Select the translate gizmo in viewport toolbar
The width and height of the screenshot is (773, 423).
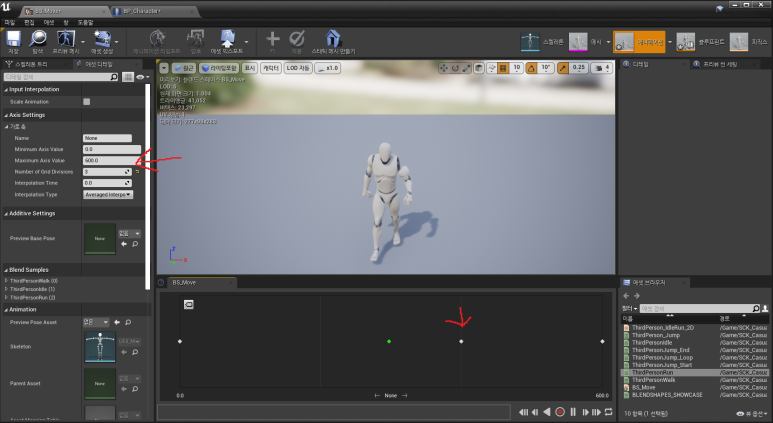pyautogui.click(x=444, y=68)
